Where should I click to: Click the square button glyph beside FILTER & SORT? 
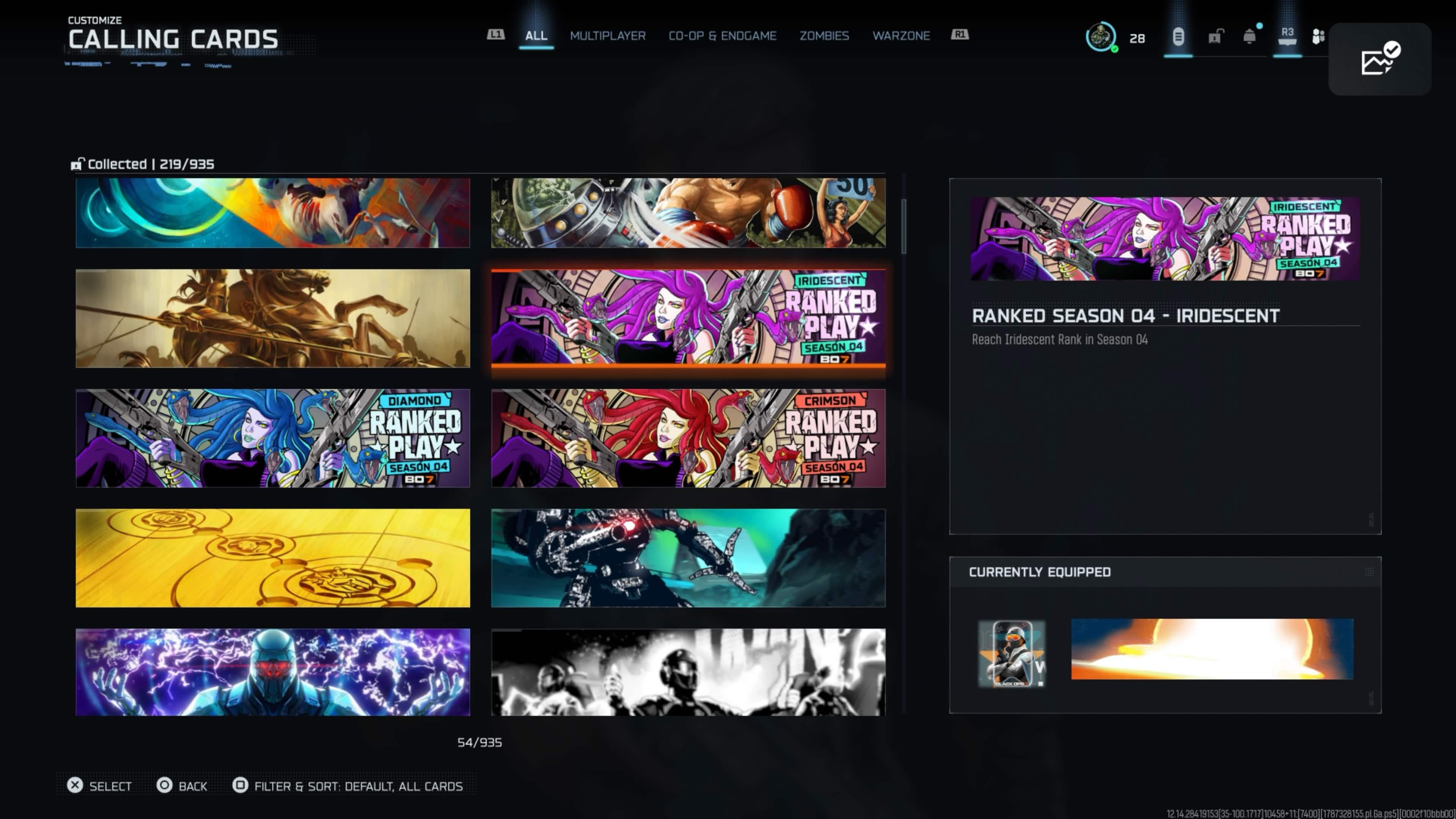(x=240, y=785)
